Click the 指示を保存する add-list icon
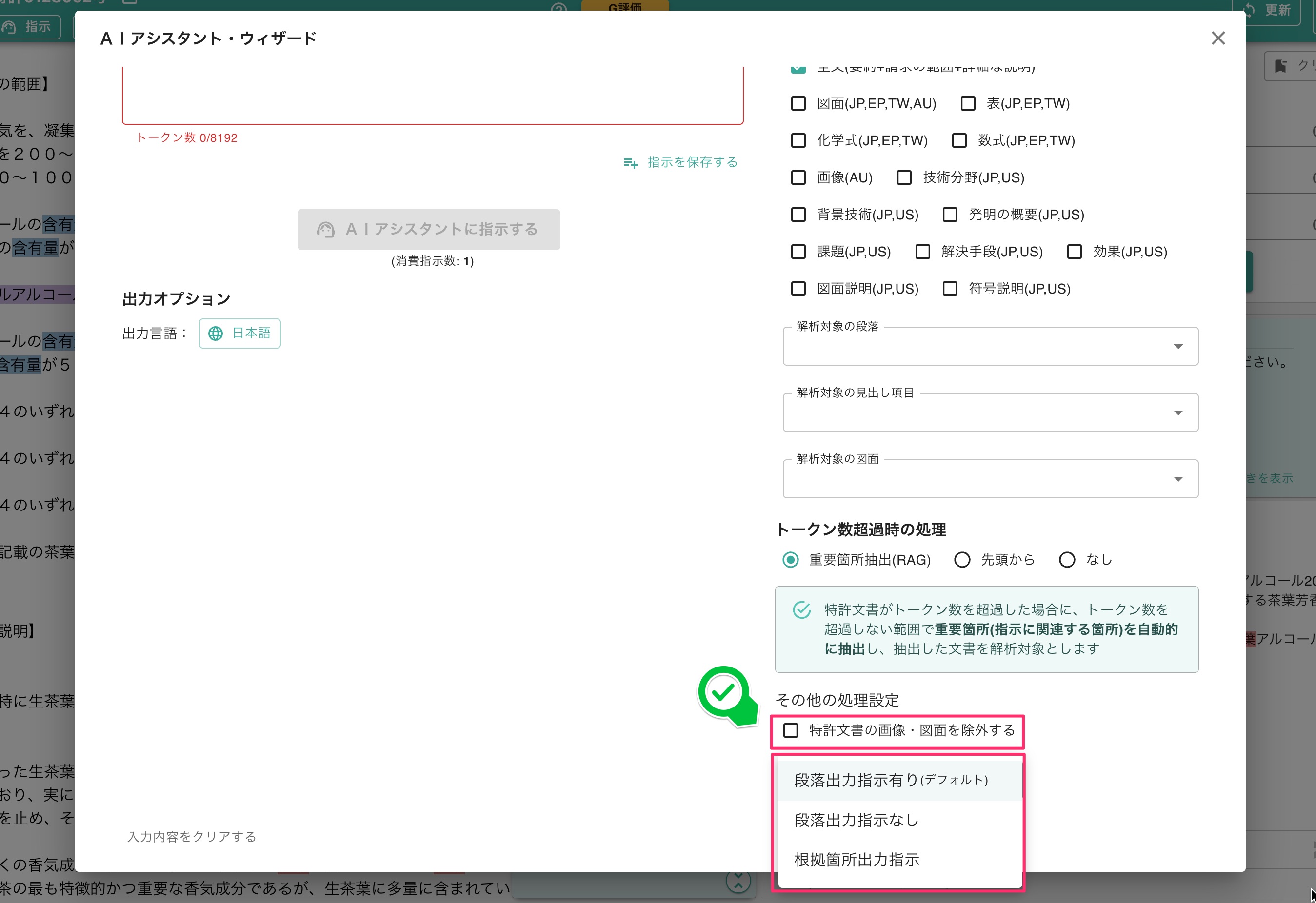The image size is (1316, 903). [x=630, y=163]
